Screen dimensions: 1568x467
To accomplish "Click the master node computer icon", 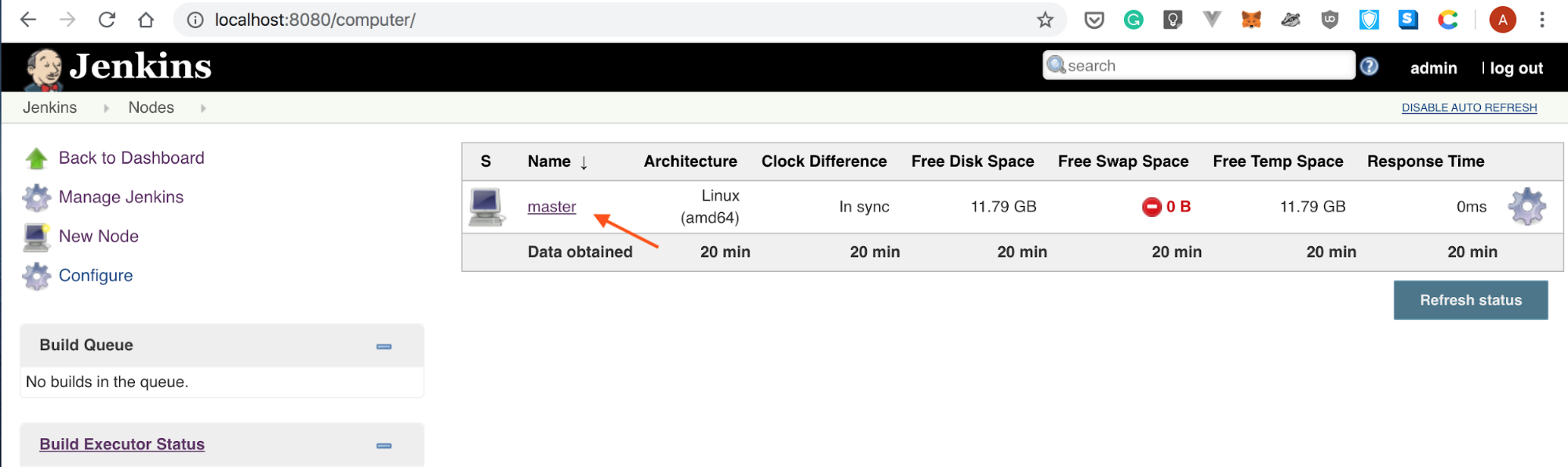I will [486, 207].
